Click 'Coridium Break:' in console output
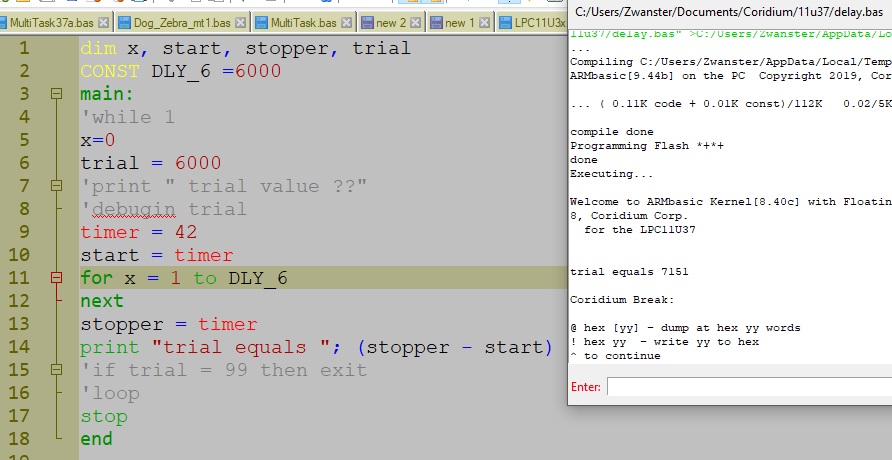Screen dimensions: 892x460 coord(622,300)
